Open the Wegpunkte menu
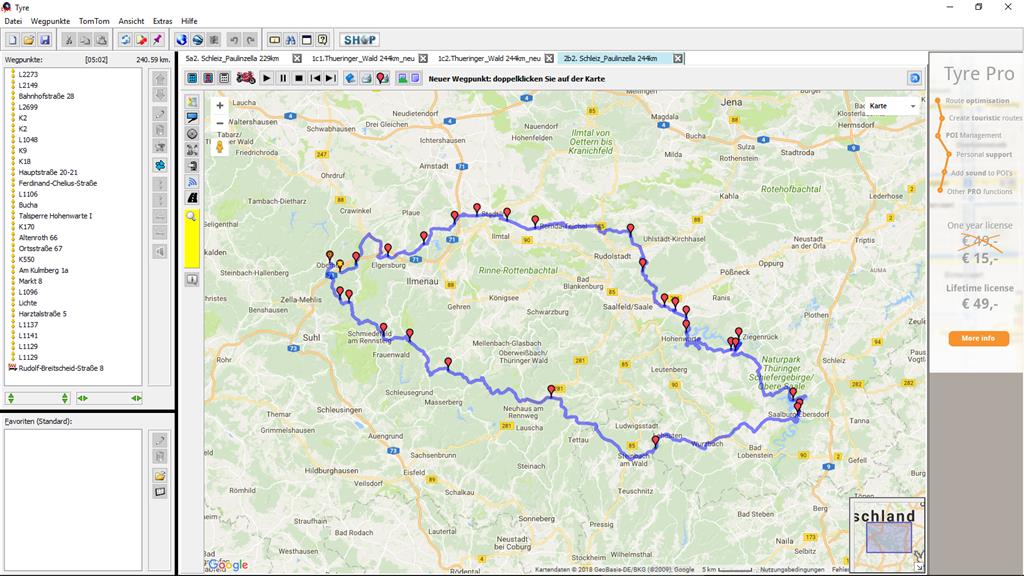The height and width of the screenshot is (576, 1024). click(50, 21)
